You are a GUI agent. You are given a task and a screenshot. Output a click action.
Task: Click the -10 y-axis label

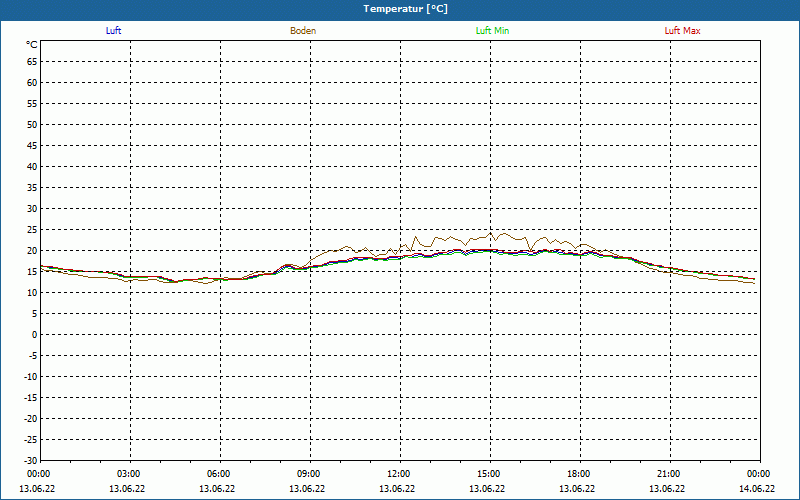click(x=31, y=377)
